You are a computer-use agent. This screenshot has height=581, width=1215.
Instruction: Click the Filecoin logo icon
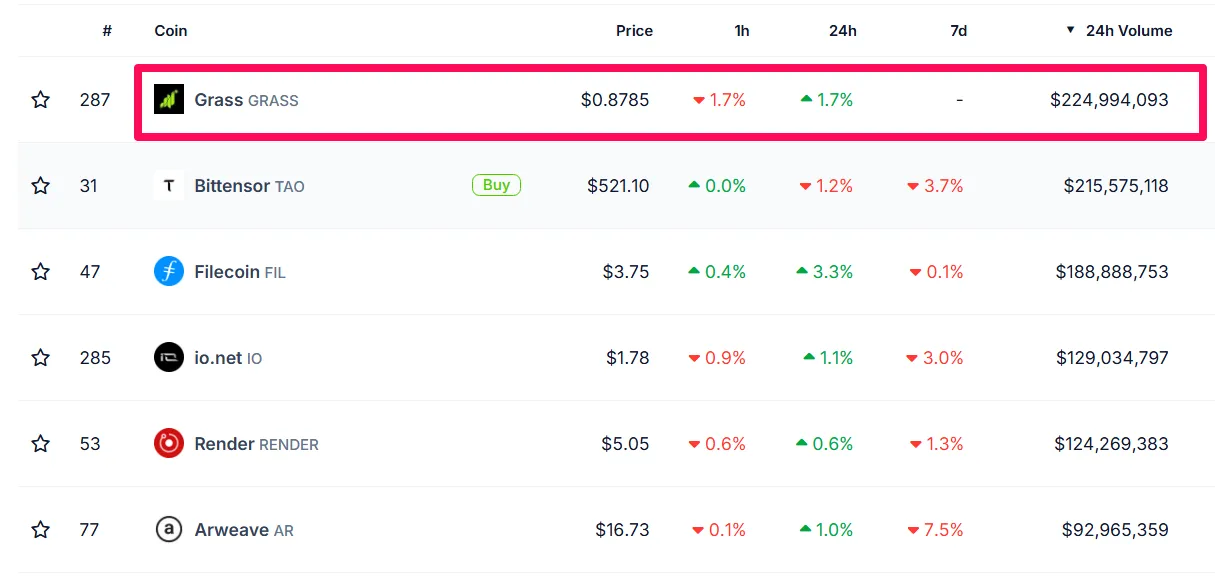(169, 272)
